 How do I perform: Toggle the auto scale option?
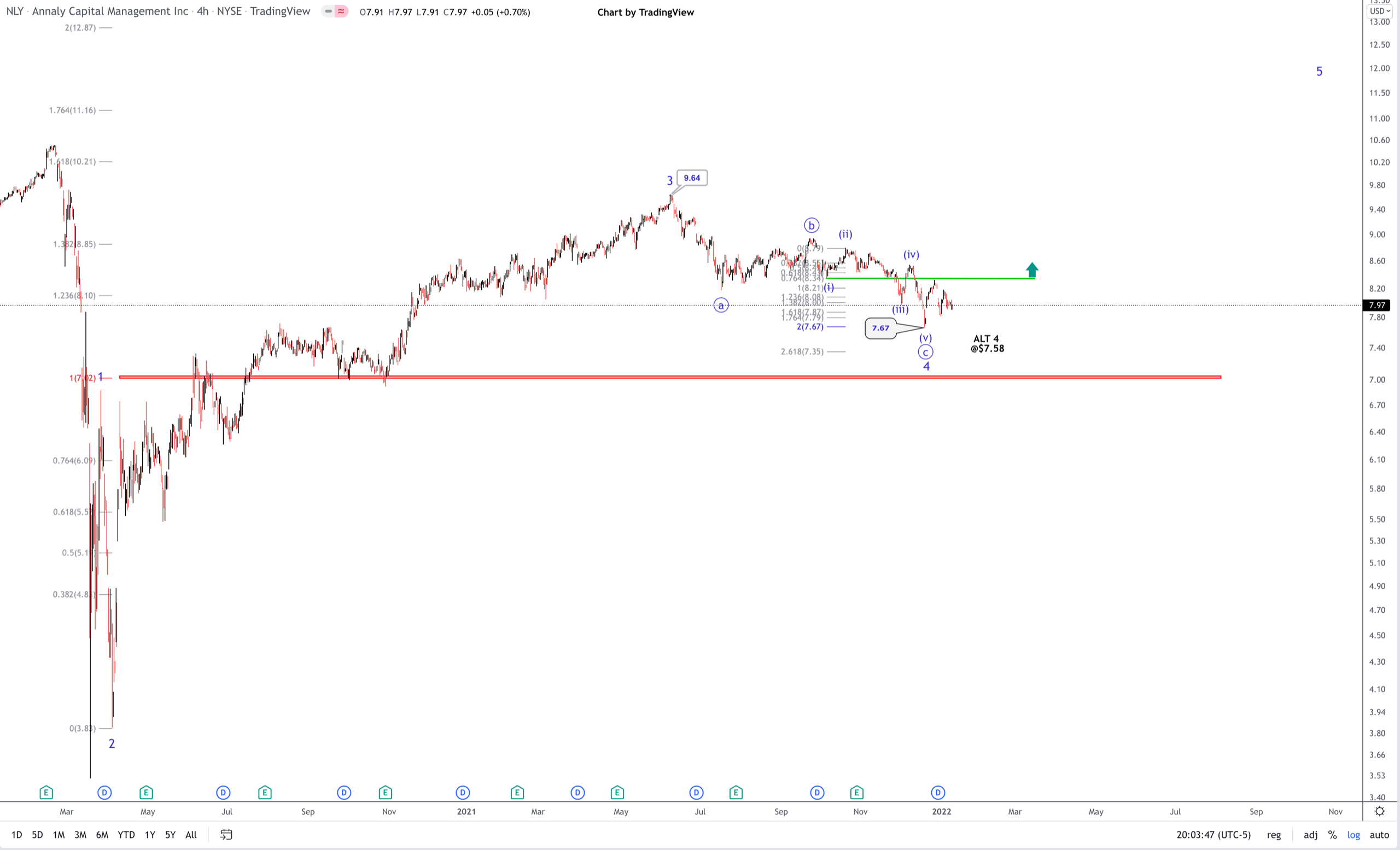click(x=1380, y=834)
